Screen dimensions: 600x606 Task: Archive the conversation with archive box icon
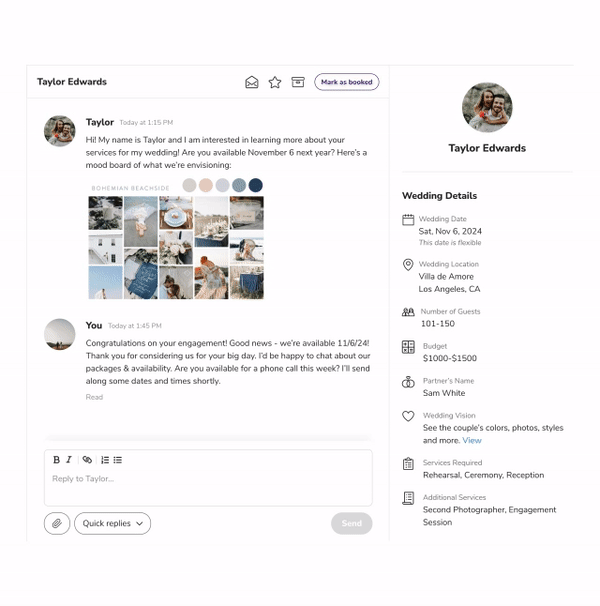298,82
